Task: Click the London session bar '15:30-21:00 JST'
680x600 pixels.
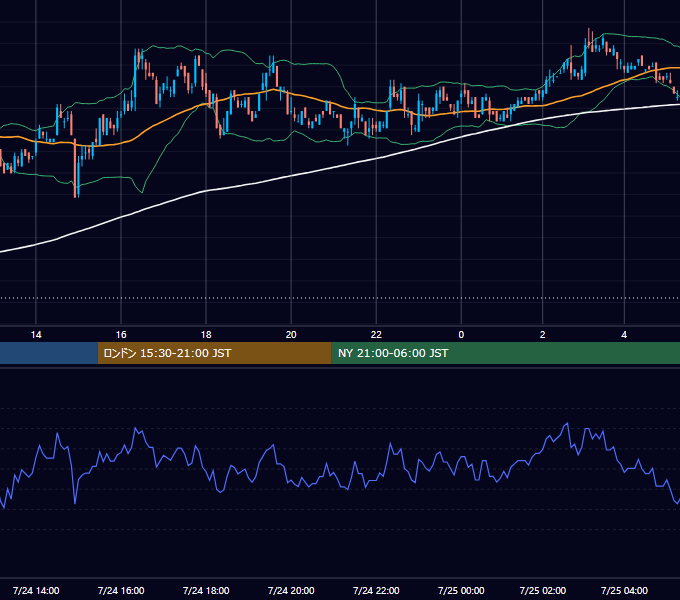Action: pyautogui.click(x=215, y=353)
